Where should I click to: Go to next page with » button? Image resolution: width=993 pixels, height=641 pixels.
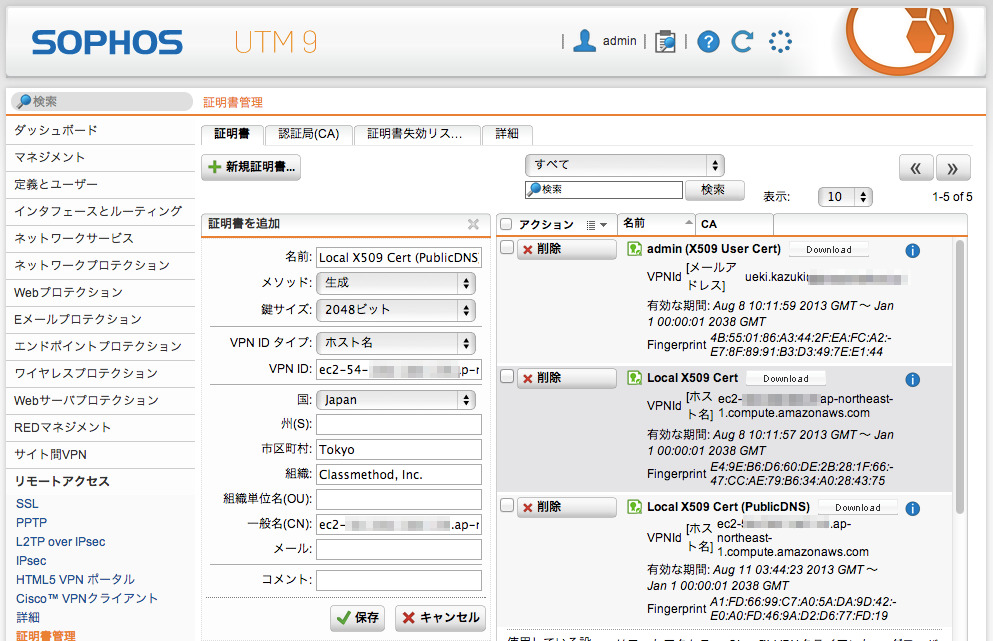coord(952,168)
